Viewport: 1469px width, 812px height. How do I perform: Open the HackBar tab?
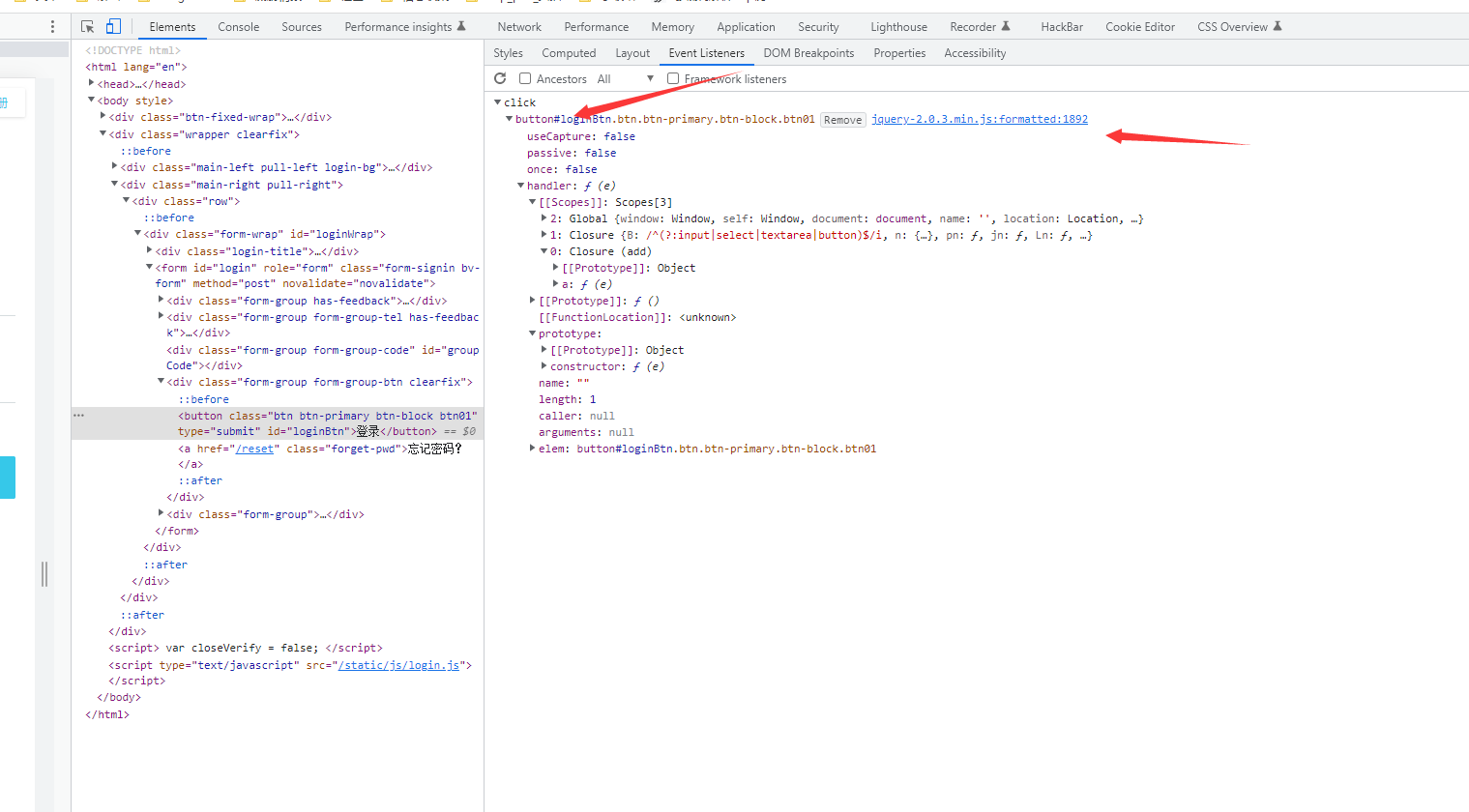[1062, 27]
